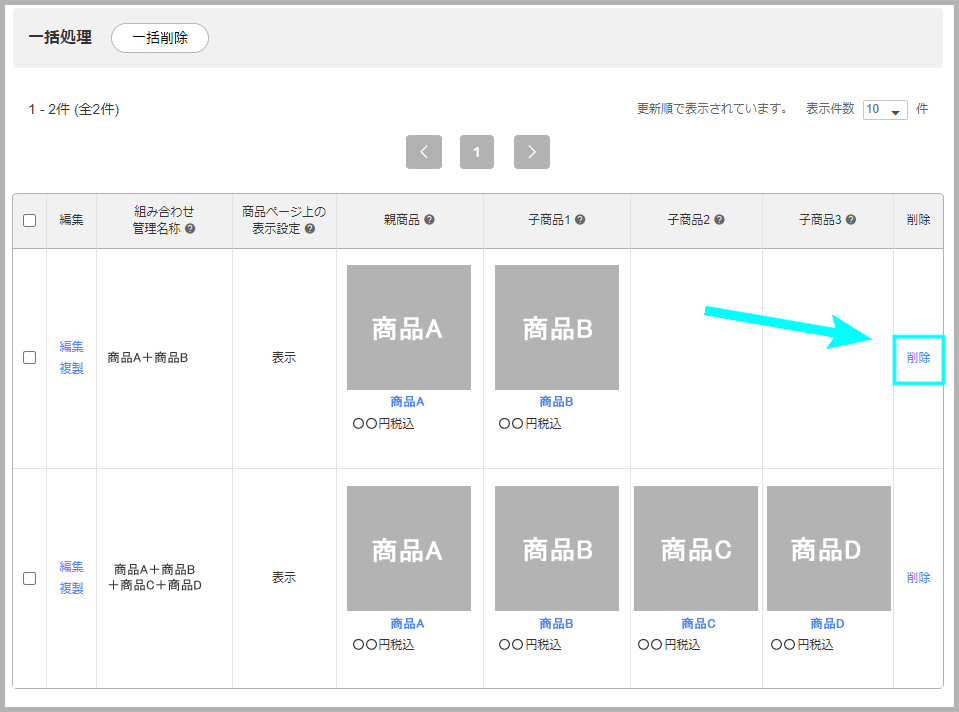Viewport: 959px width, 712px height.
Task: Open 商品B thumbnail in second row
Action: [x=557, y=549]
